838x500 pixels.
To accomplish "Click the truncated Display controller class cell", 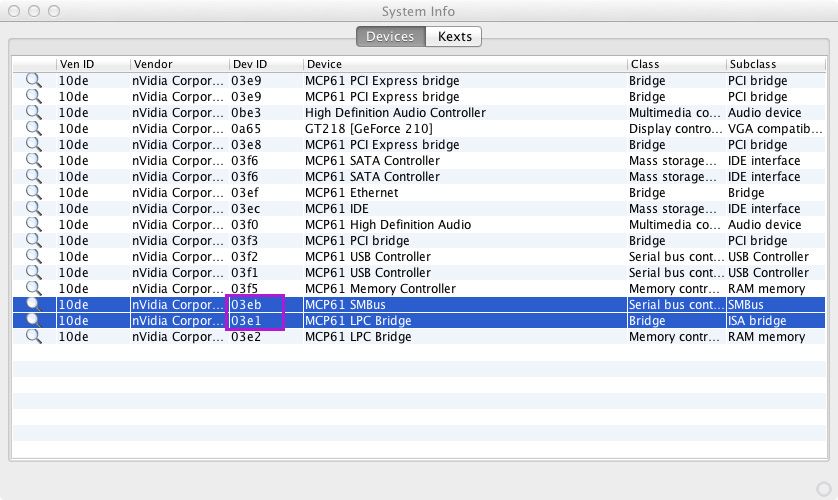I will (x=675, y=129).
